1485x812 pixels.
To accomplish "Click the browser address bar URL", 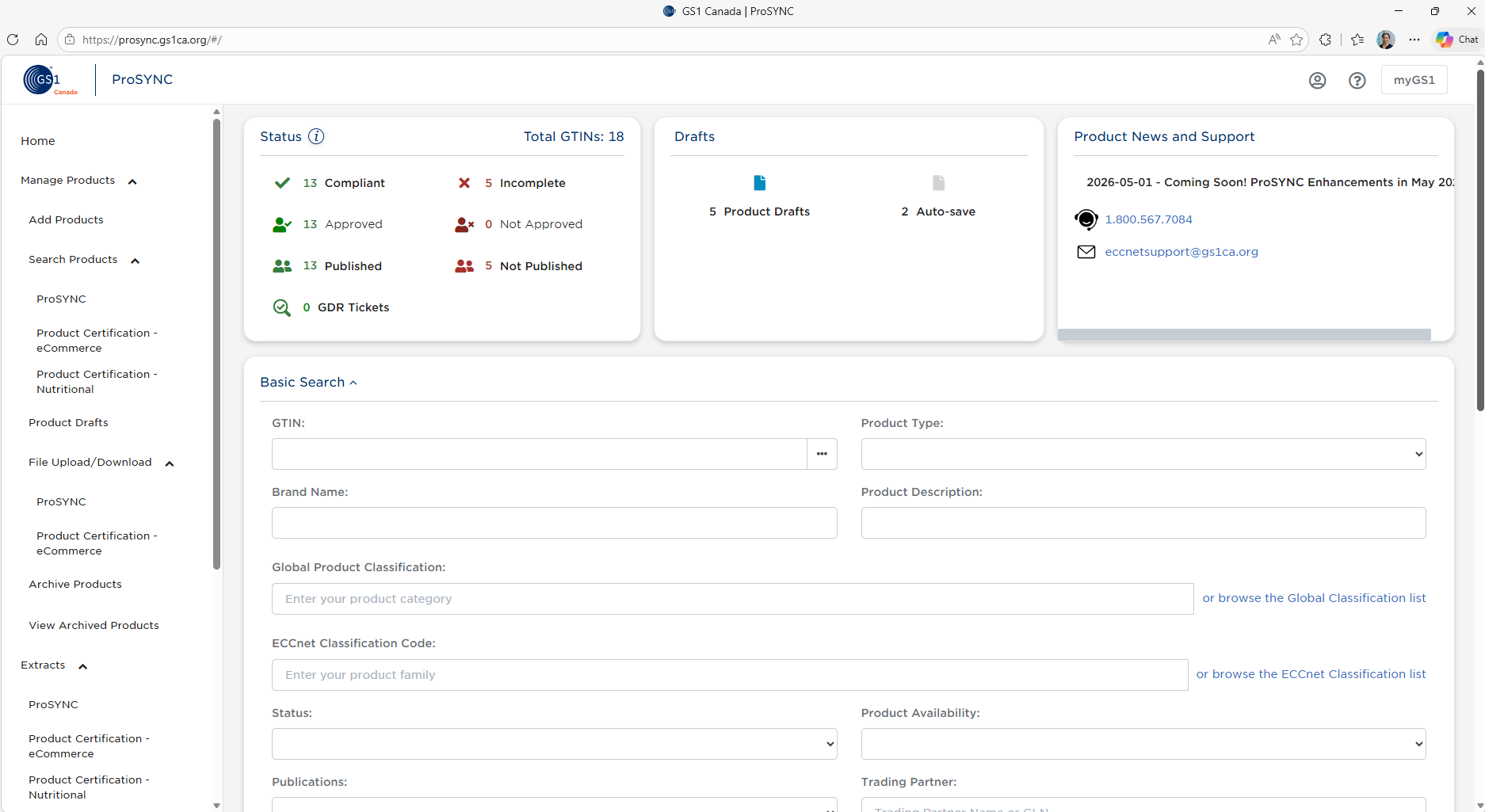I will pyautogui.click(x=152, y=40).
